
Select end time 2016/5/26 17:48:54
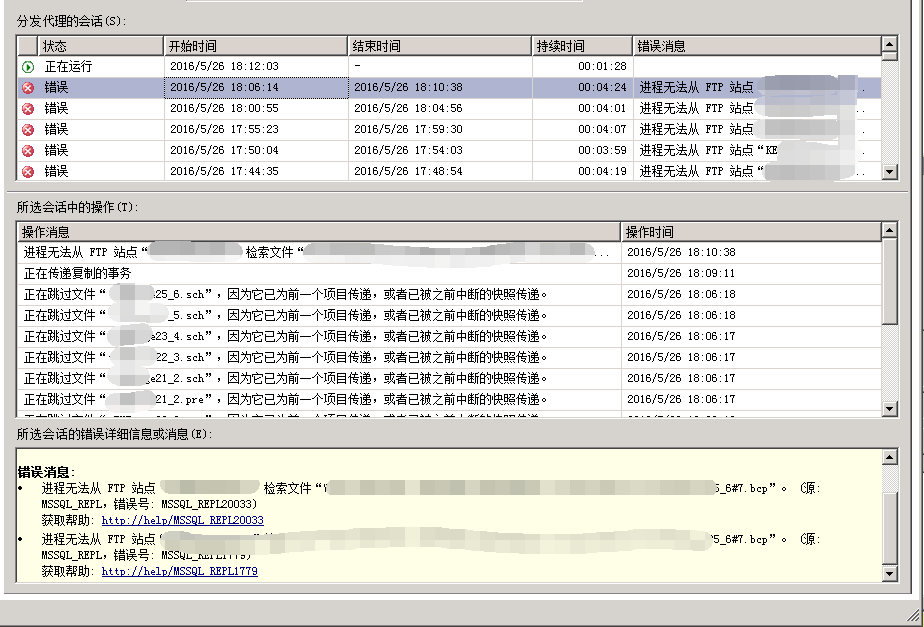click(x=408, y=171)
